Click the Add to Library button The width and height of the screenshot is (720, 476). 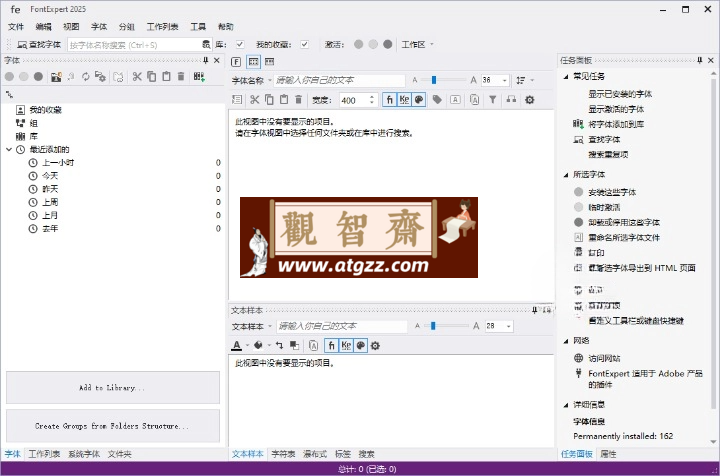112,388
